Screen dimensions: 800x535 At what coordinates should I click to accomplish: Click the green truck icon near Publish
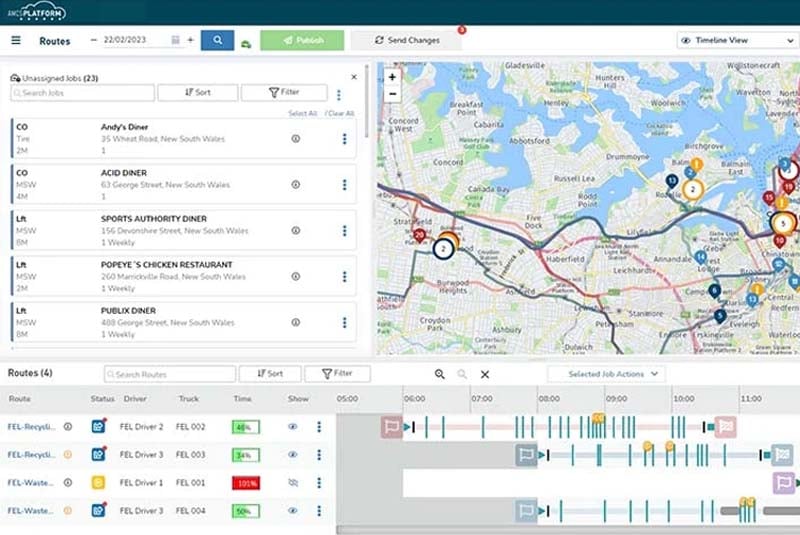pos(246,43)
